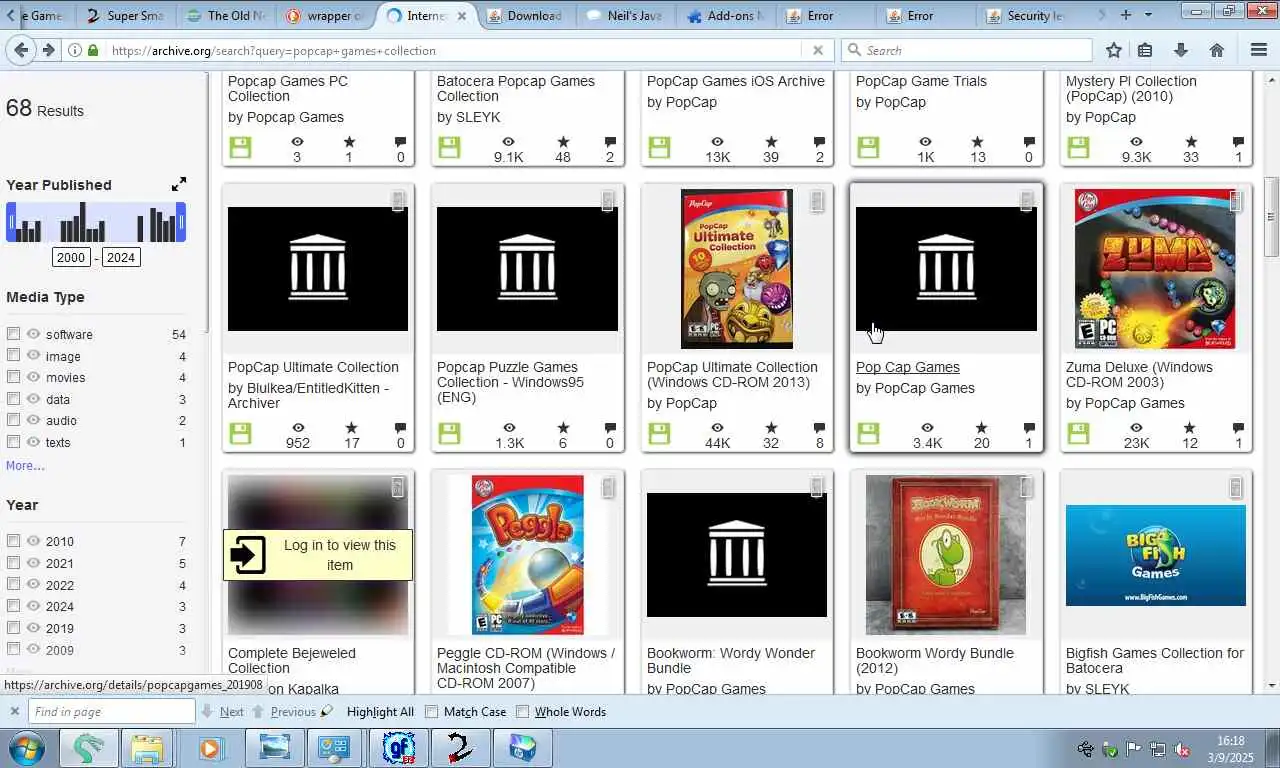Open a new tab with plus button
Viewport: 1280px width, 768px height.
(1126, 15)
